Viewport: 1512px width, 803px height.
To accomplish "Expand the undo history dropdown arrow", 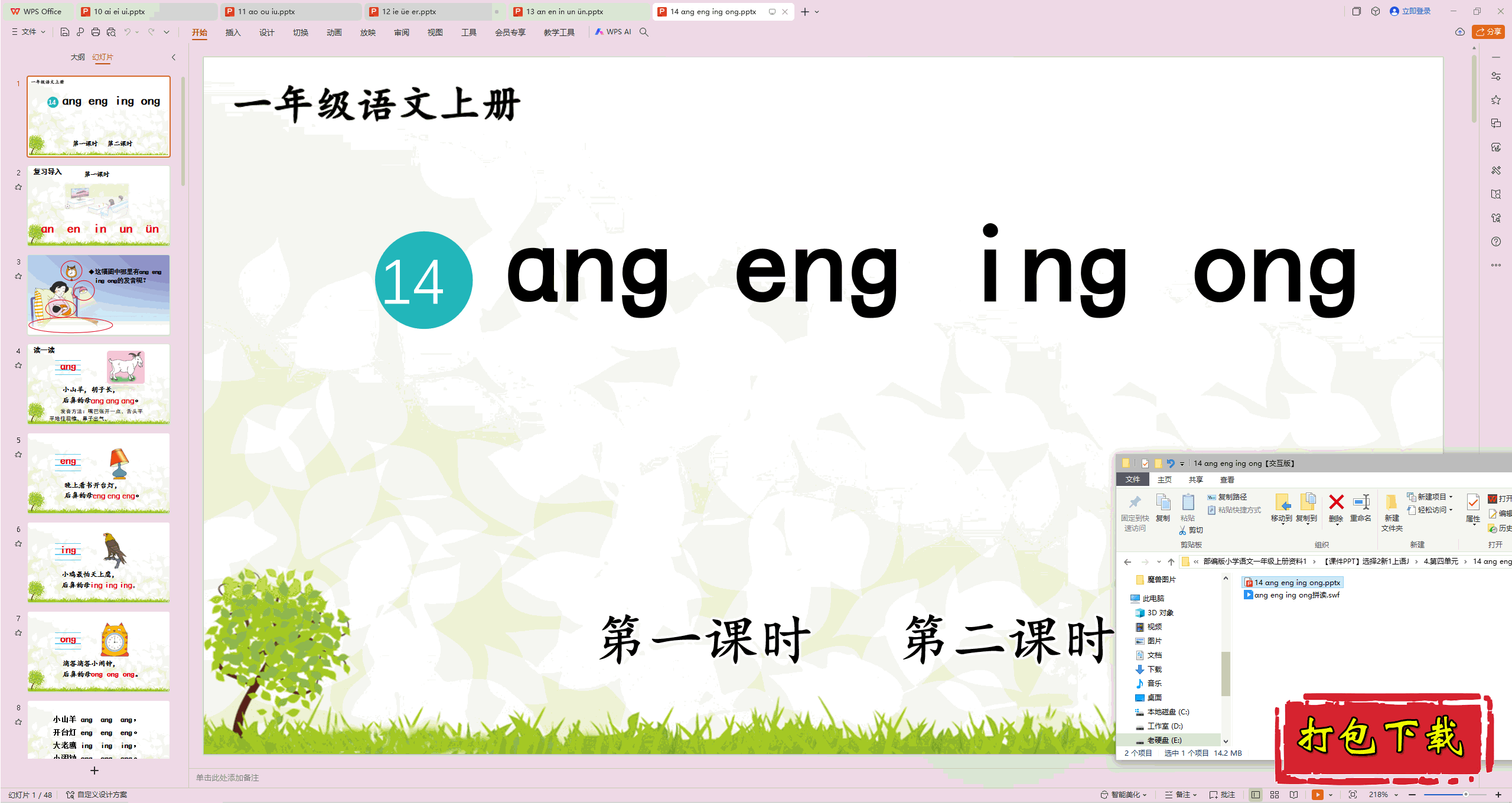I will click(137, 32).
